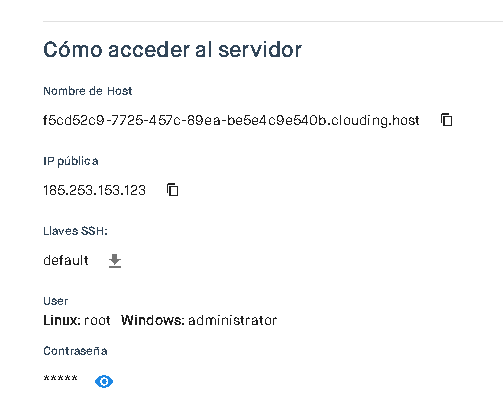Click the User label

(x=56, y=301)
